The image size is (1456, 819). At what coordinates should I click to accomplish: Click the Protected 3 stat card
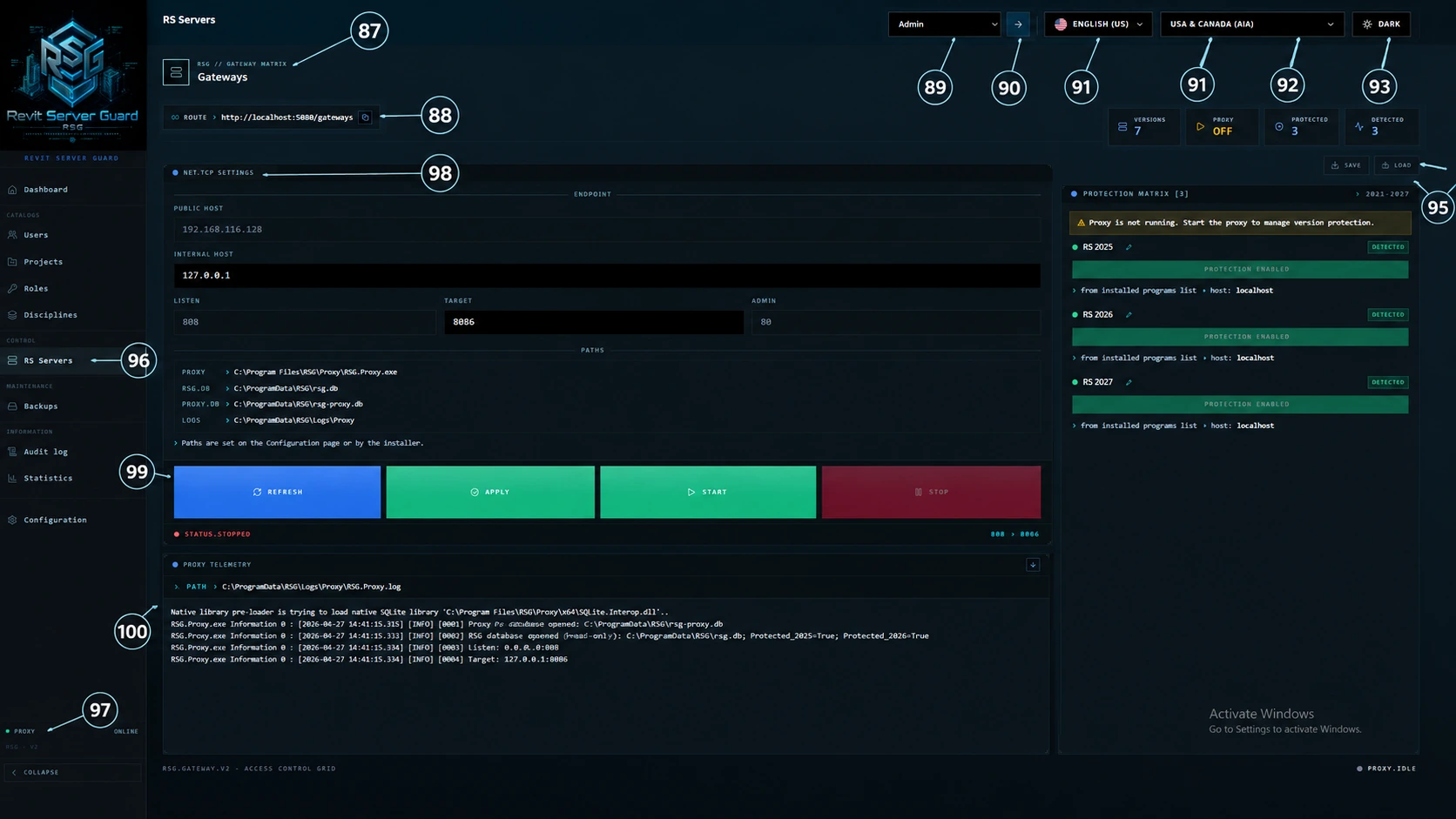click(x=1301, y=126)
